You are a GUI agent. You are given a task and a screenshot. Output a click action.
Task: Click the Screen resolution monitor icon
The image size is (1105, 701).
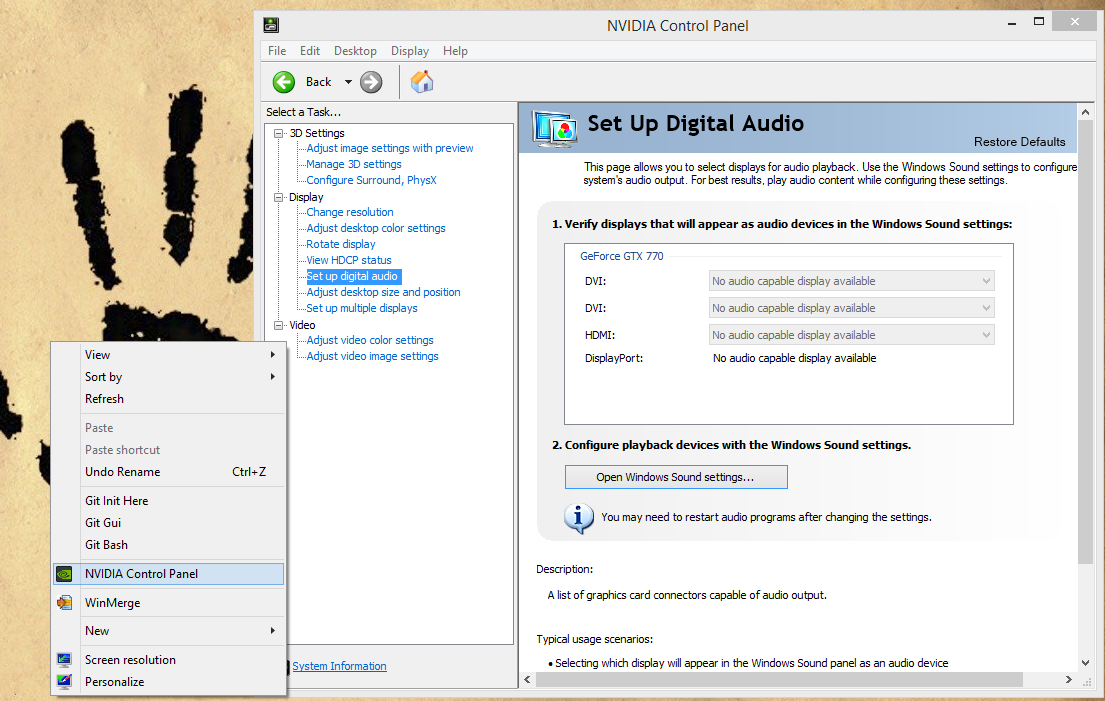64,660
